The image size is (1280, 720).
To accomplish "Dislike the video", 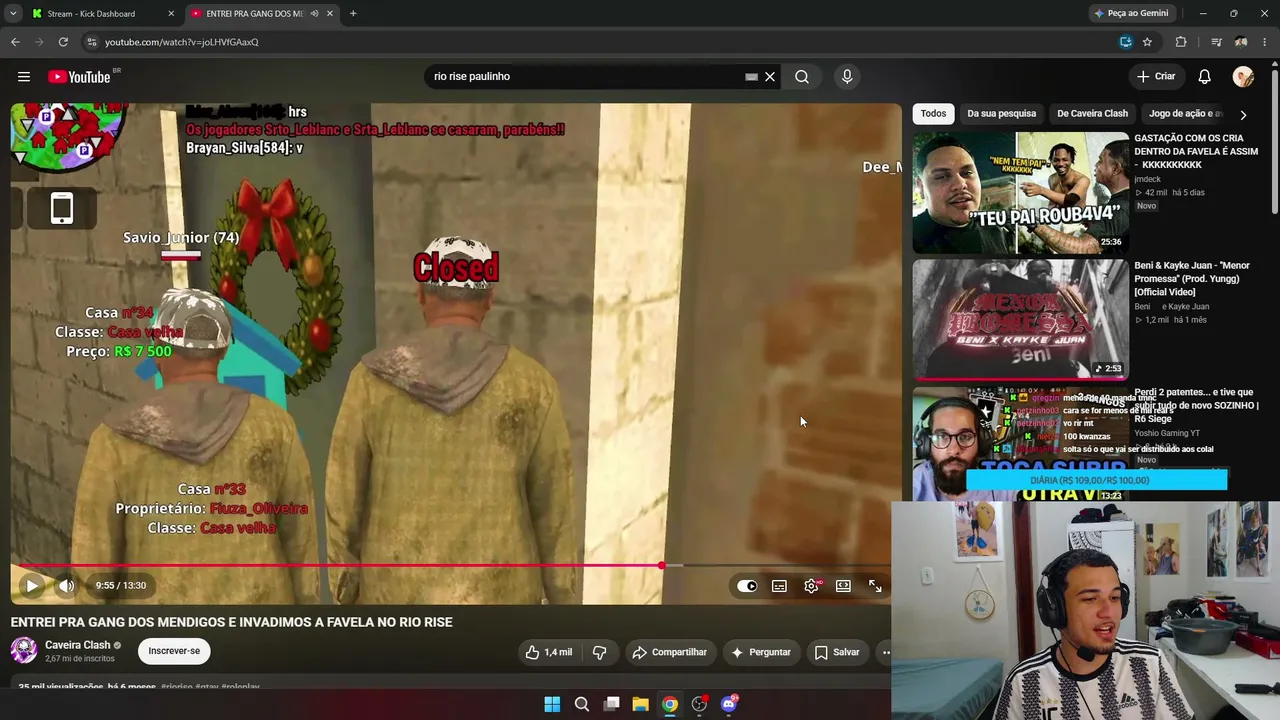I will coord(599,652).
